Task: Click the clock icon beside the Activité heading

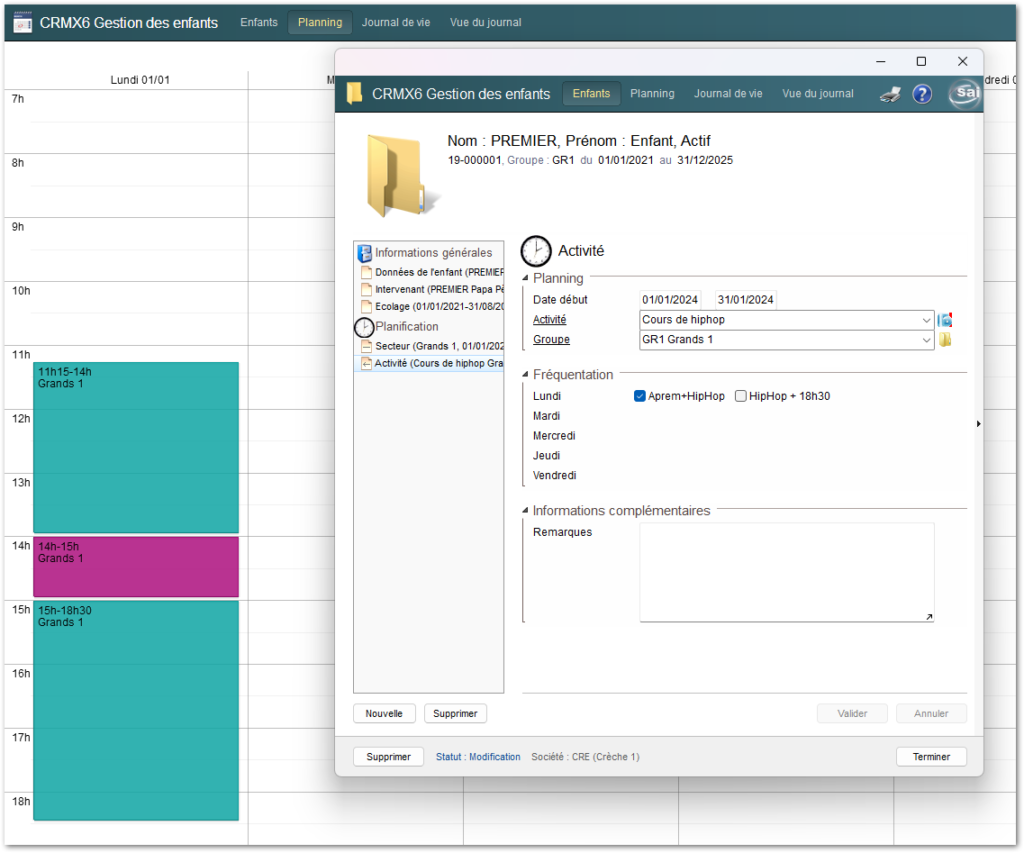Action: (536, 251)
